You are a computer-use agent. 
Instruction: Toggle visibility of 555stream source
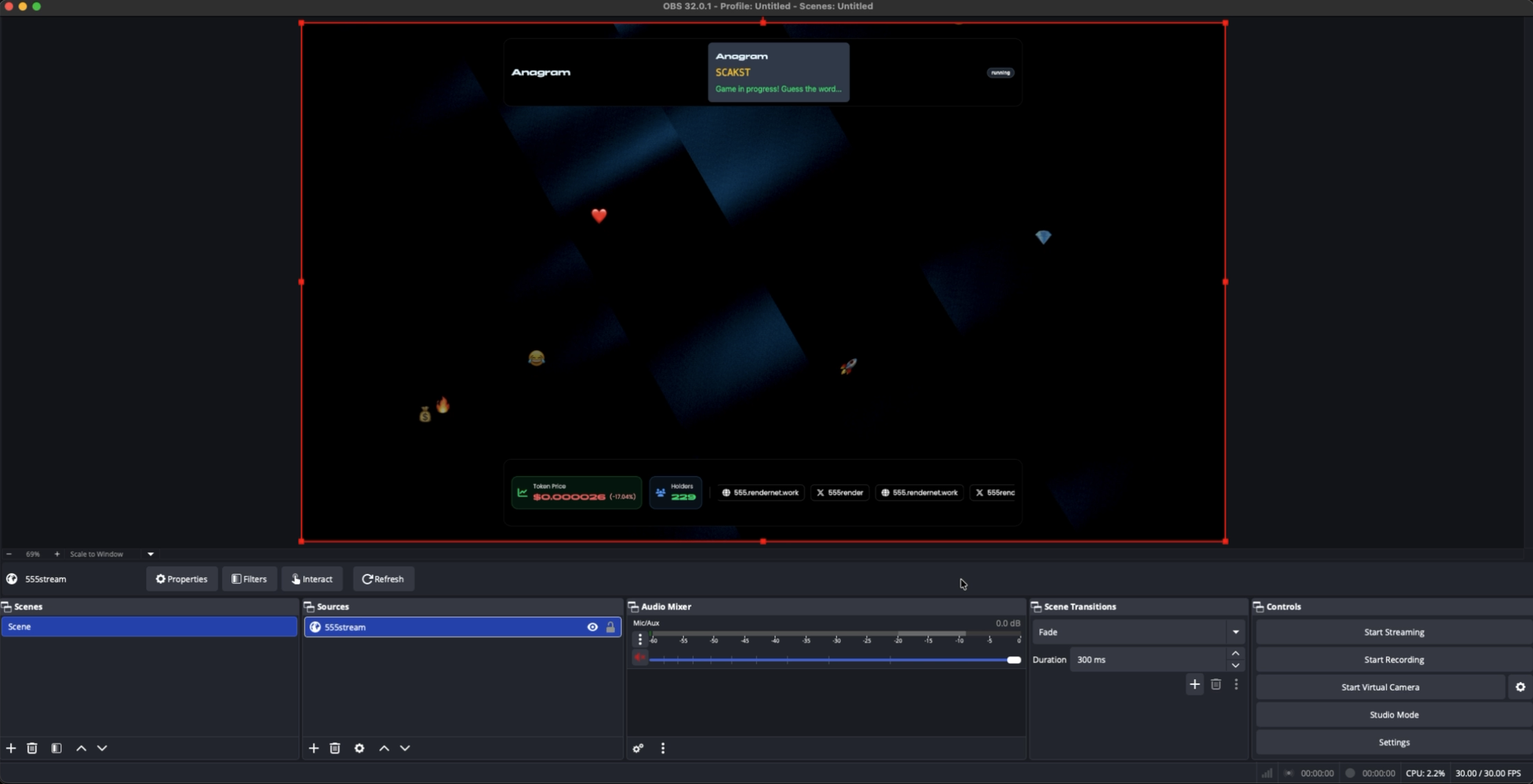592,627
